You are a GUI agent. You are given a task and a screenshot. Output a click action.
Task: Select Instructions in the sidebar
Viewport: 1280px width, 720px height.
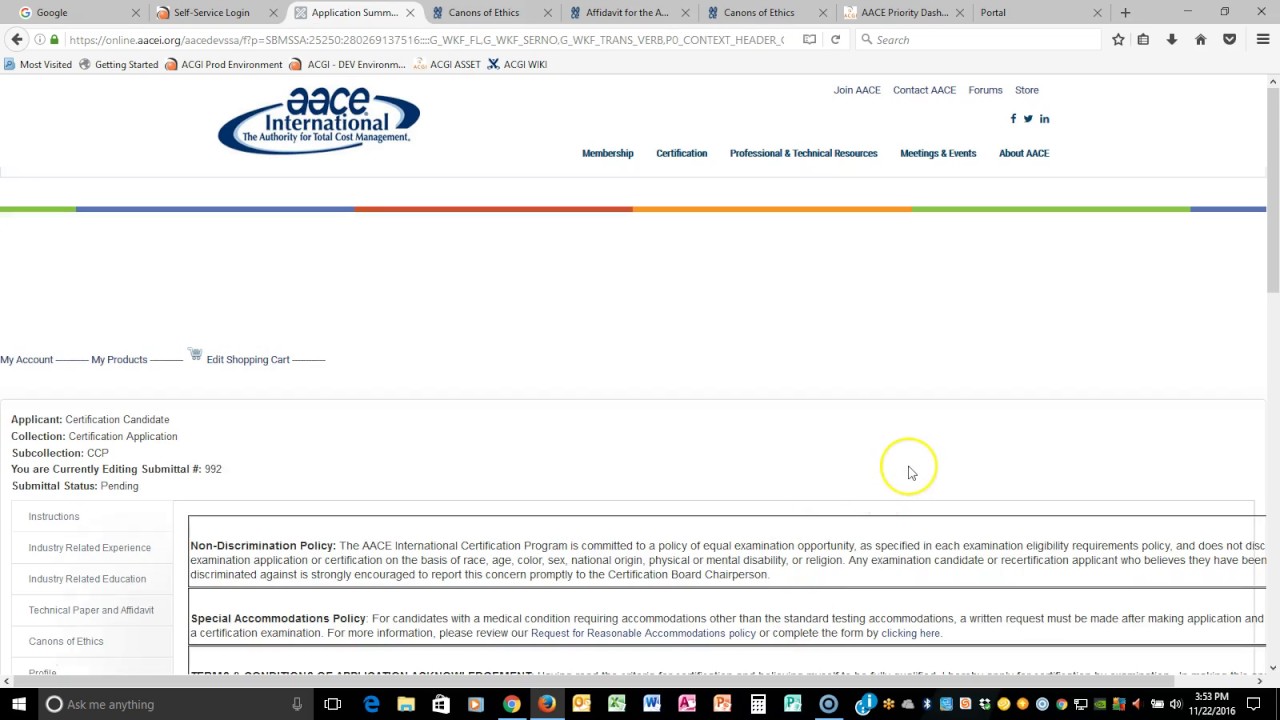(54, 516)
